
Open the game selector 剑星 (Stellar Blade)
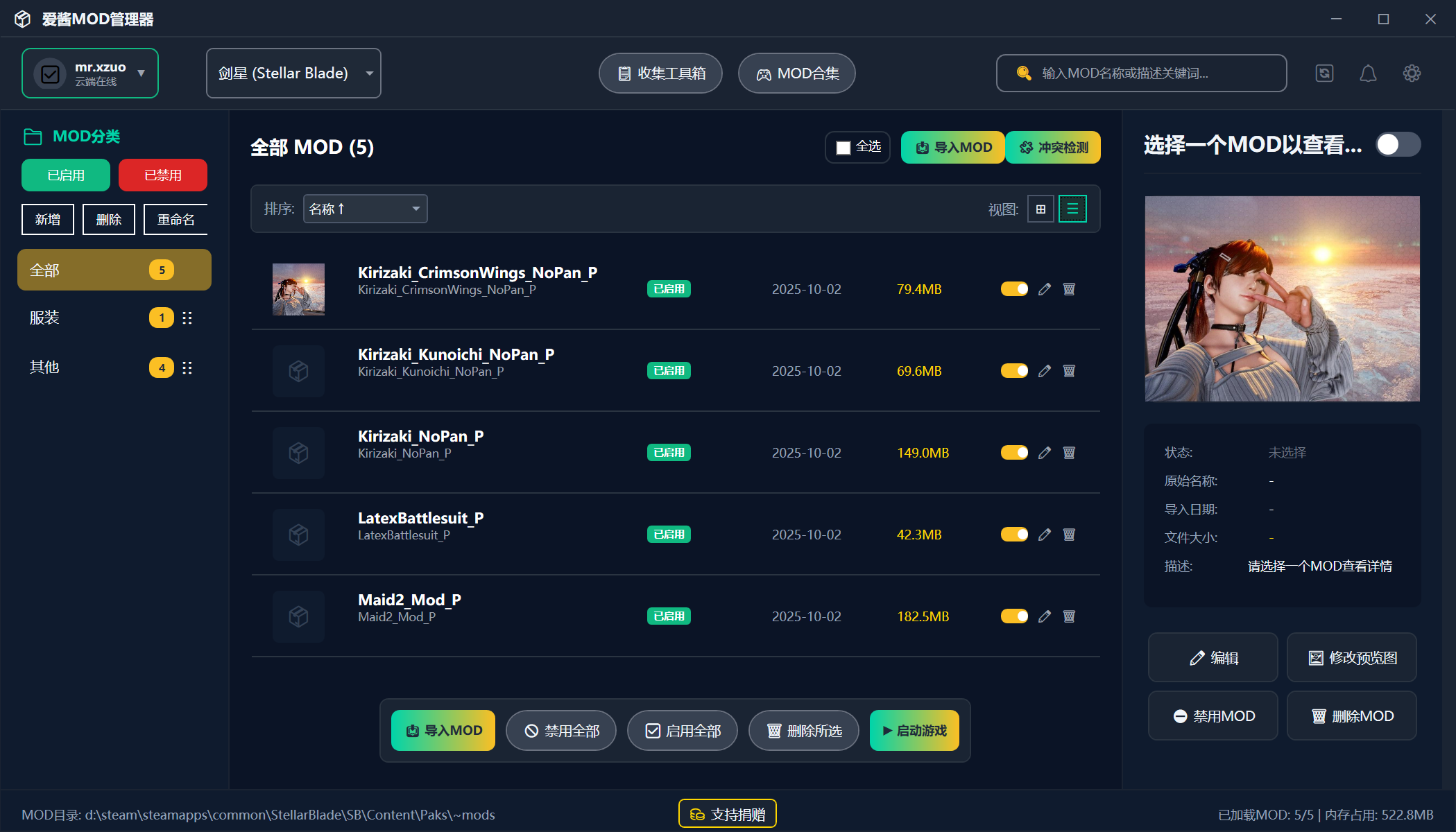pos(293,73)
